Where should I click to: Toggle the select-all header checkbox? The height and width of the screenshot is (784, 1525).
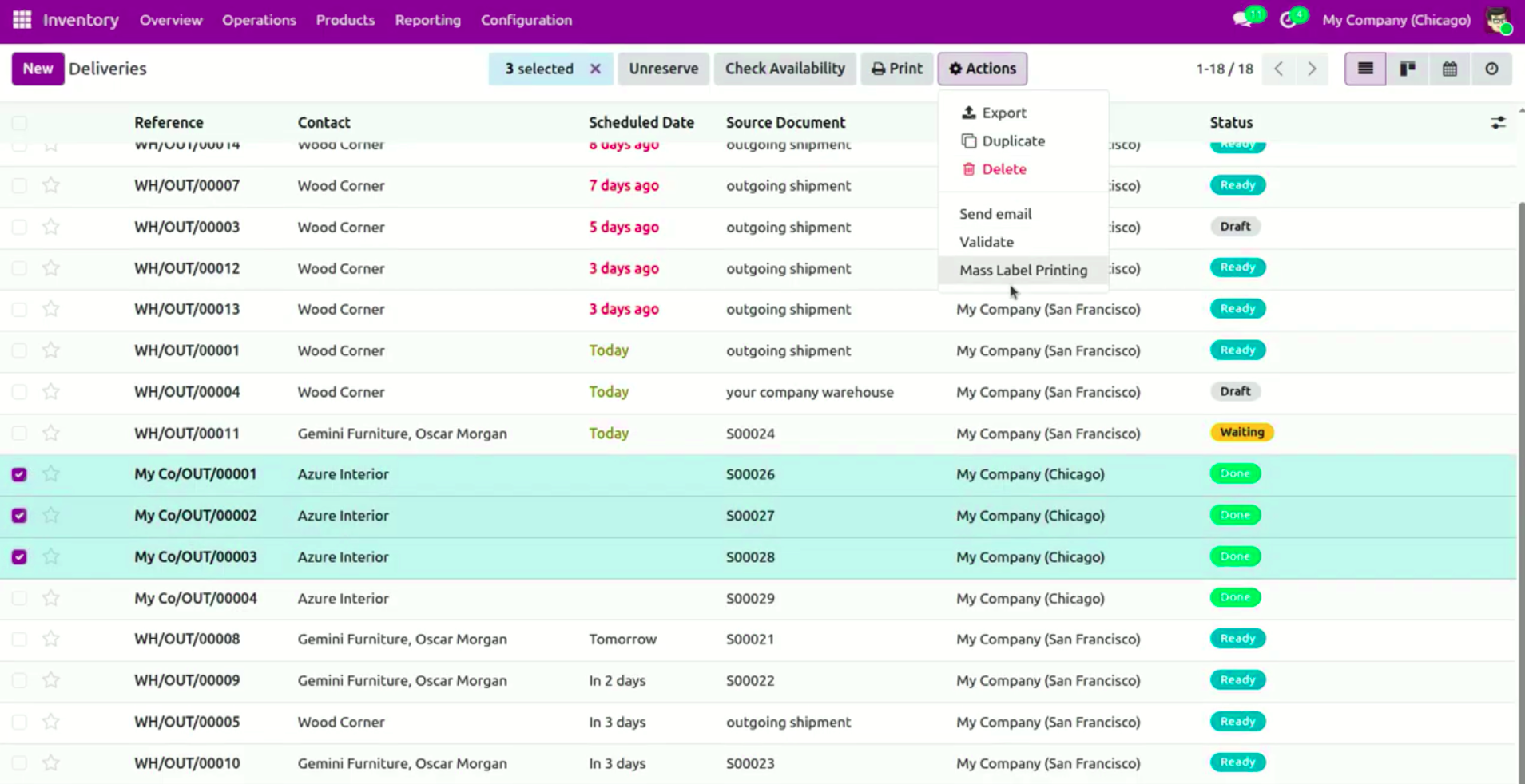pyautogui.click(x=19, y=123)
